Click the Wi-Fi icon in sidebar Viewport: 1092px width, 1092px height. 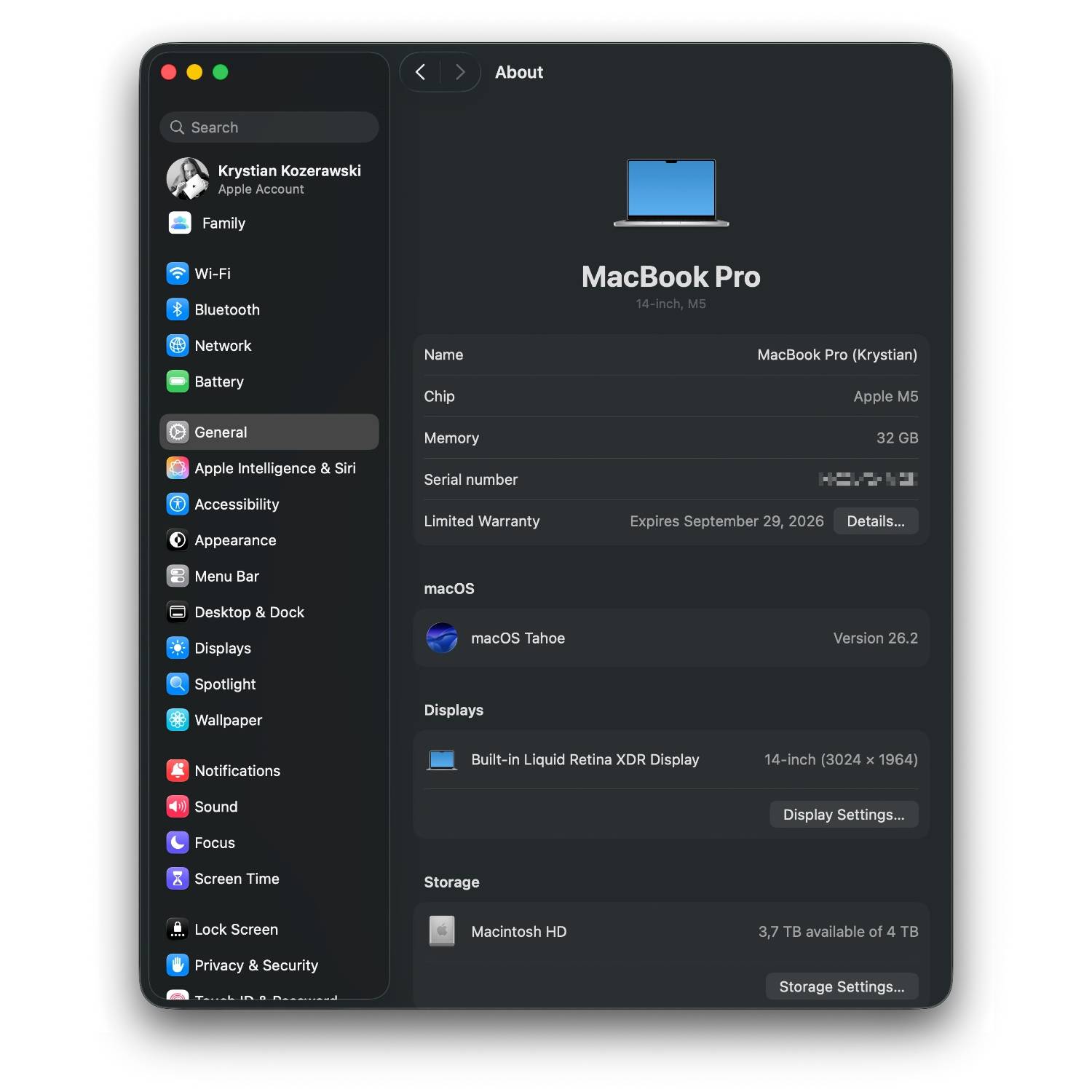point(178,274)
